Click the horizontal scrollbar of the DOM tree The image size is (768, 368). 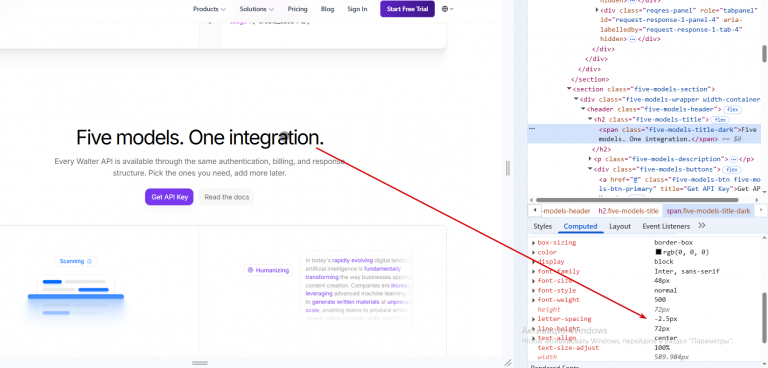pos(637,200)
